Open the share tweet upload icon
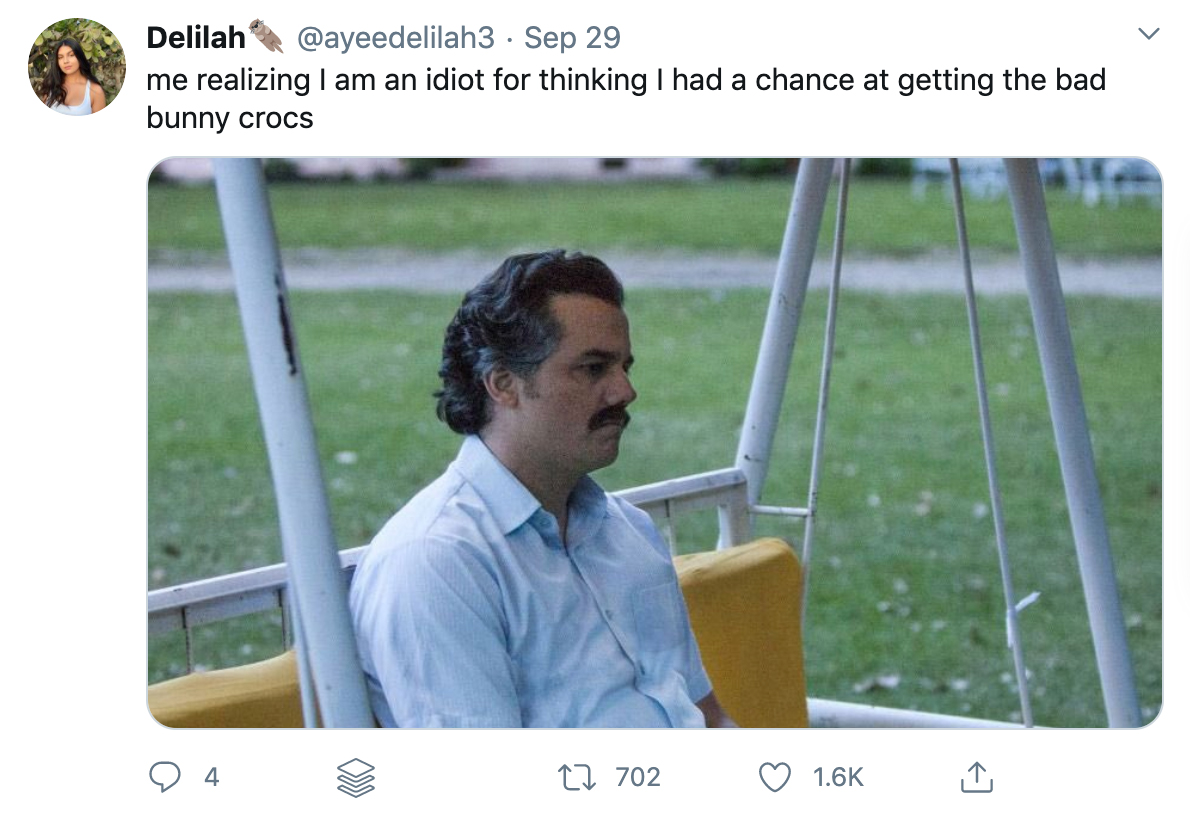Viewport: 1190px width, 820px height. click(x=975, y=777)
